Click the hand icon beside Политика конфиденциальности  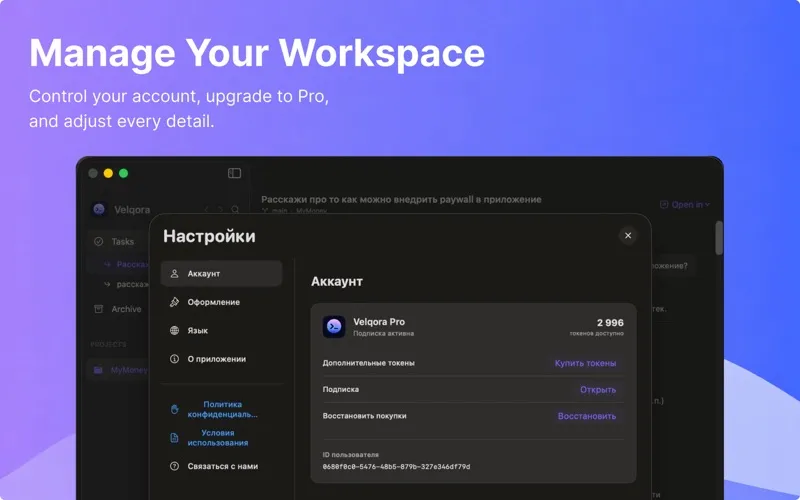point(174,409)
